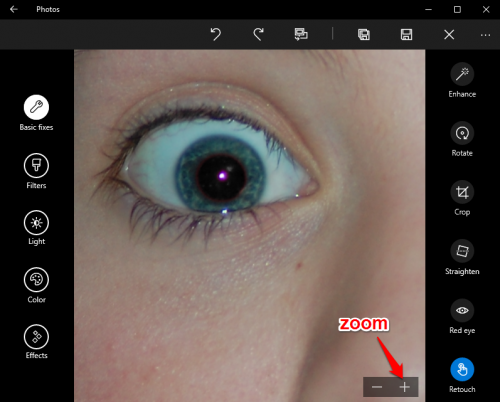Open the Crop tool

point(462,192)
